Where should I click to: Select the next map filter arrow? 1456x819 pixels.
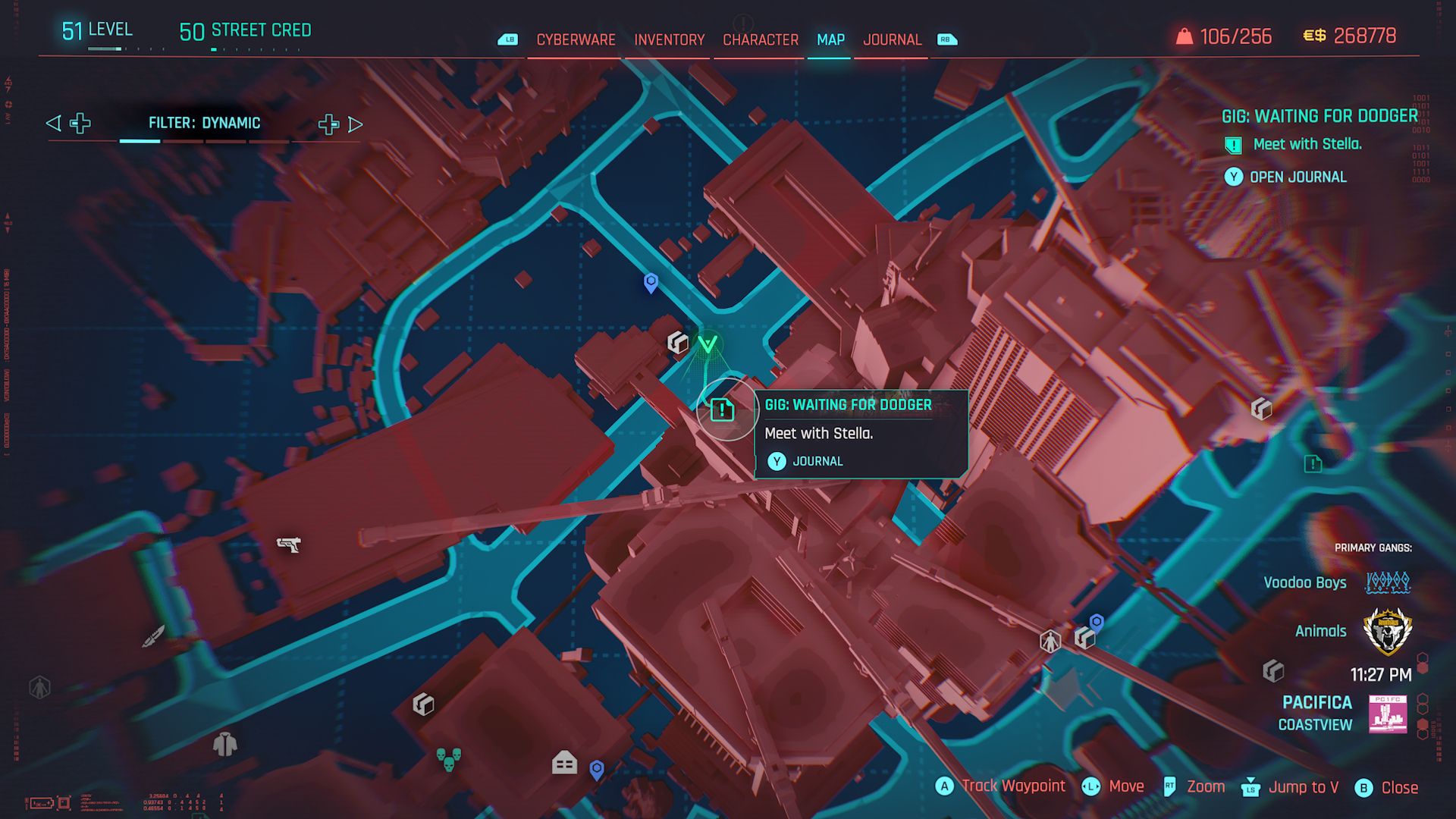coord(355,124)
